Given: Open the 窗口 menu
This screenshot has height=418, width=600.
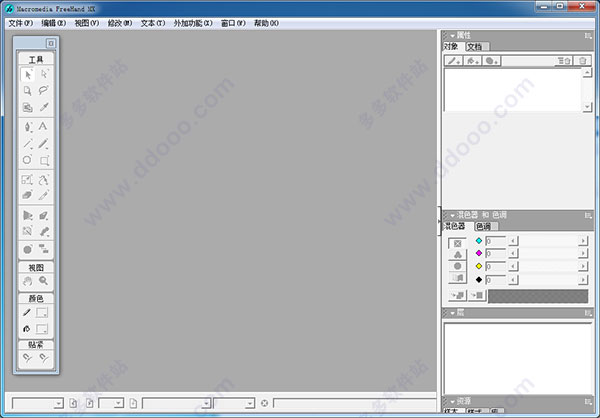Looking at the screenshot, I should pyautogui.click(x=233, y=23).
